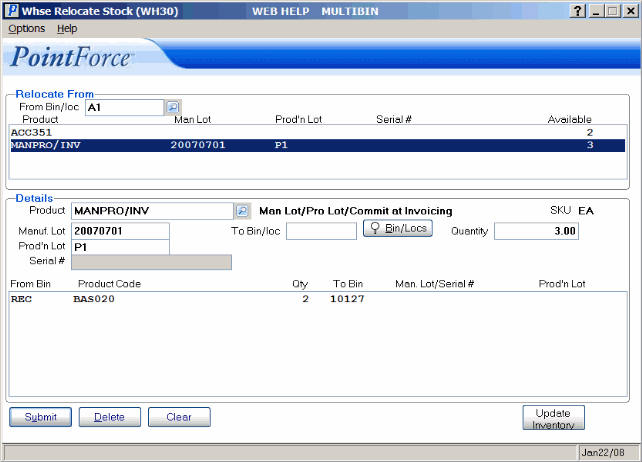Click Man Lot value 20070701 in list

click(198, 145)
